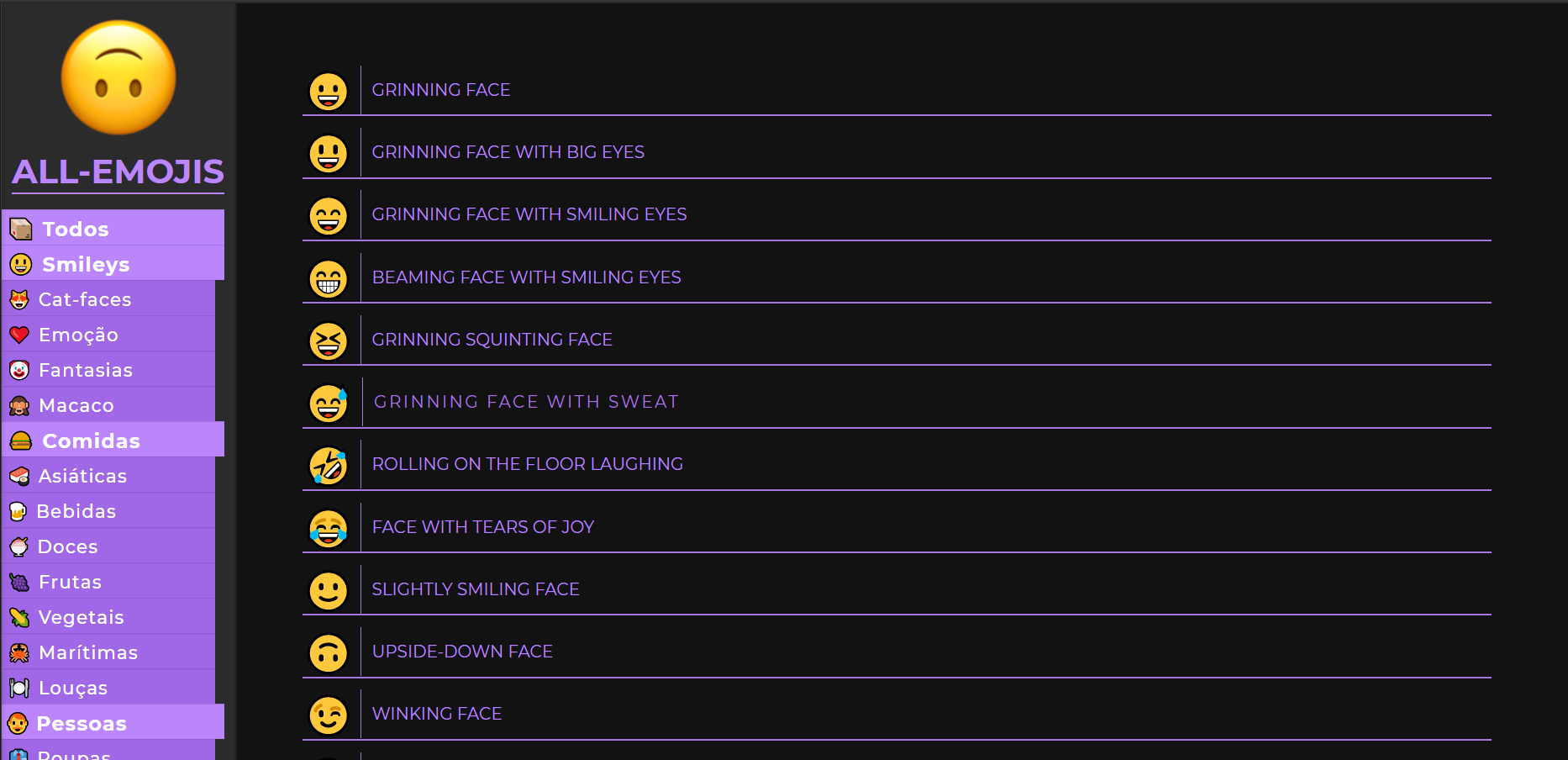
Task: Click the upside-down face emoji in list
Action: [x=329, y=652]
